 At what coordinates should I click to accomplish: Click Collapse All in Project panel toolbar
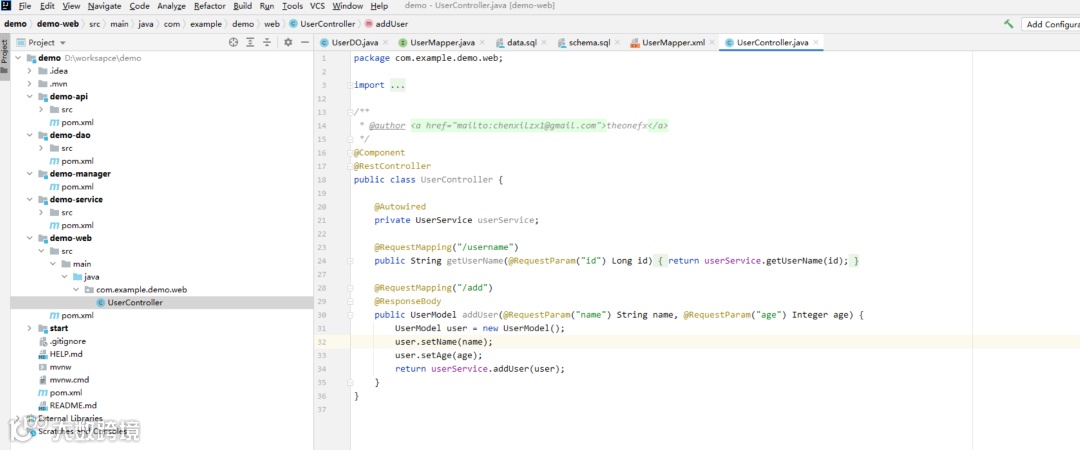pyautogui.click(x=267, y=43)
